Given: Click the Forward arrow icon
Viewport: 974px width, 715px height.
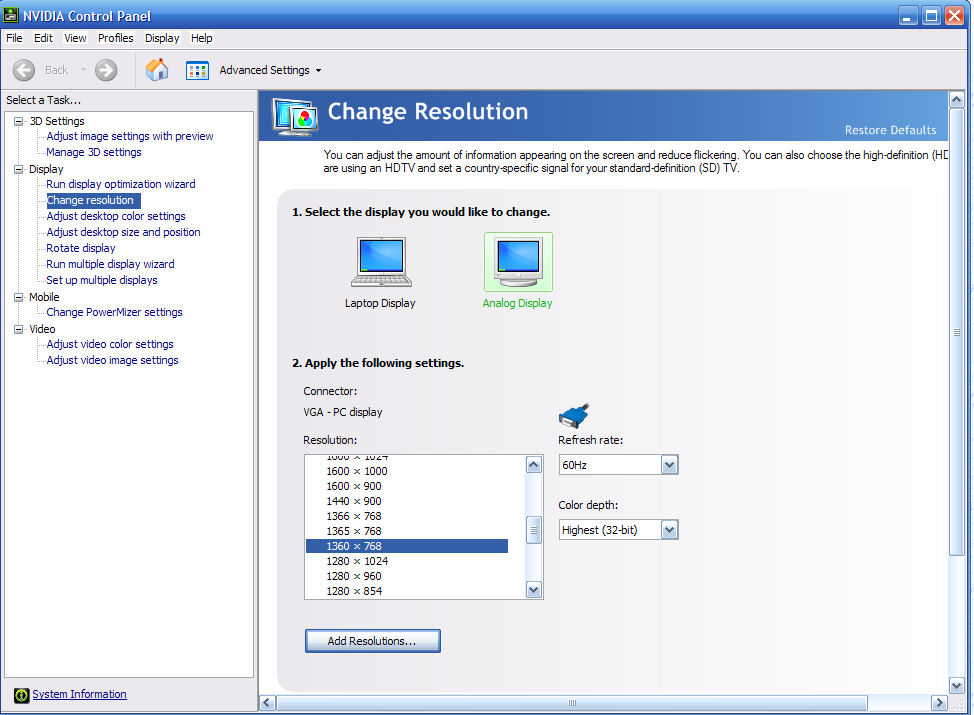Looking at the screenshot, I should click(106, 70).
